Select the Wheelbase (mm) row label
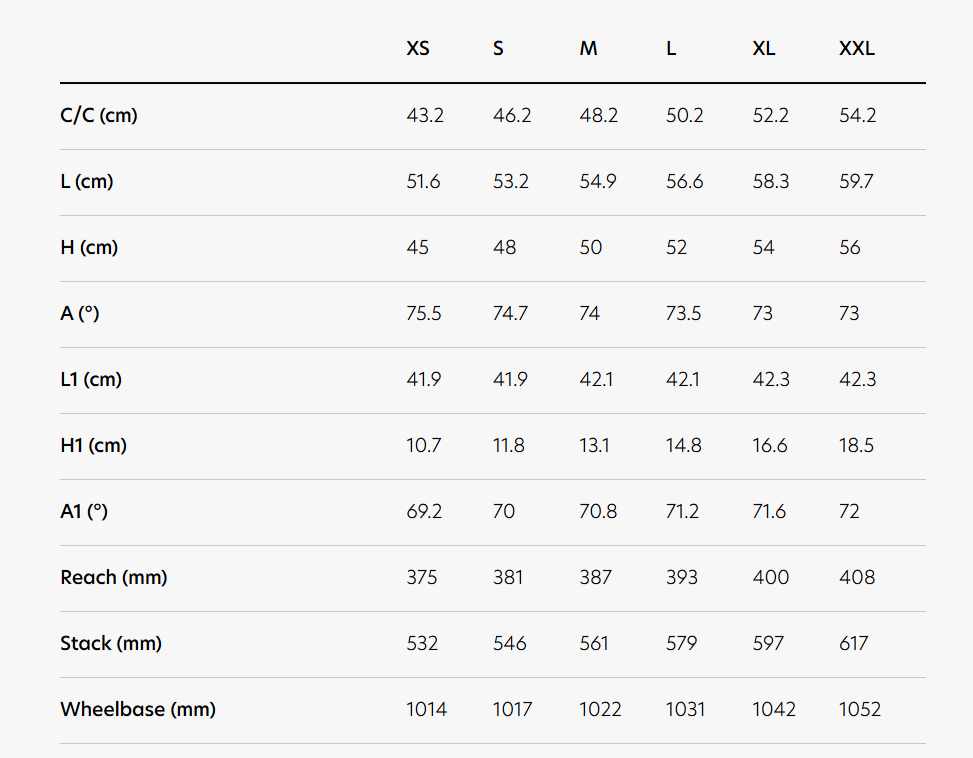Screen dimensions: 973x758 coord(138,709)
